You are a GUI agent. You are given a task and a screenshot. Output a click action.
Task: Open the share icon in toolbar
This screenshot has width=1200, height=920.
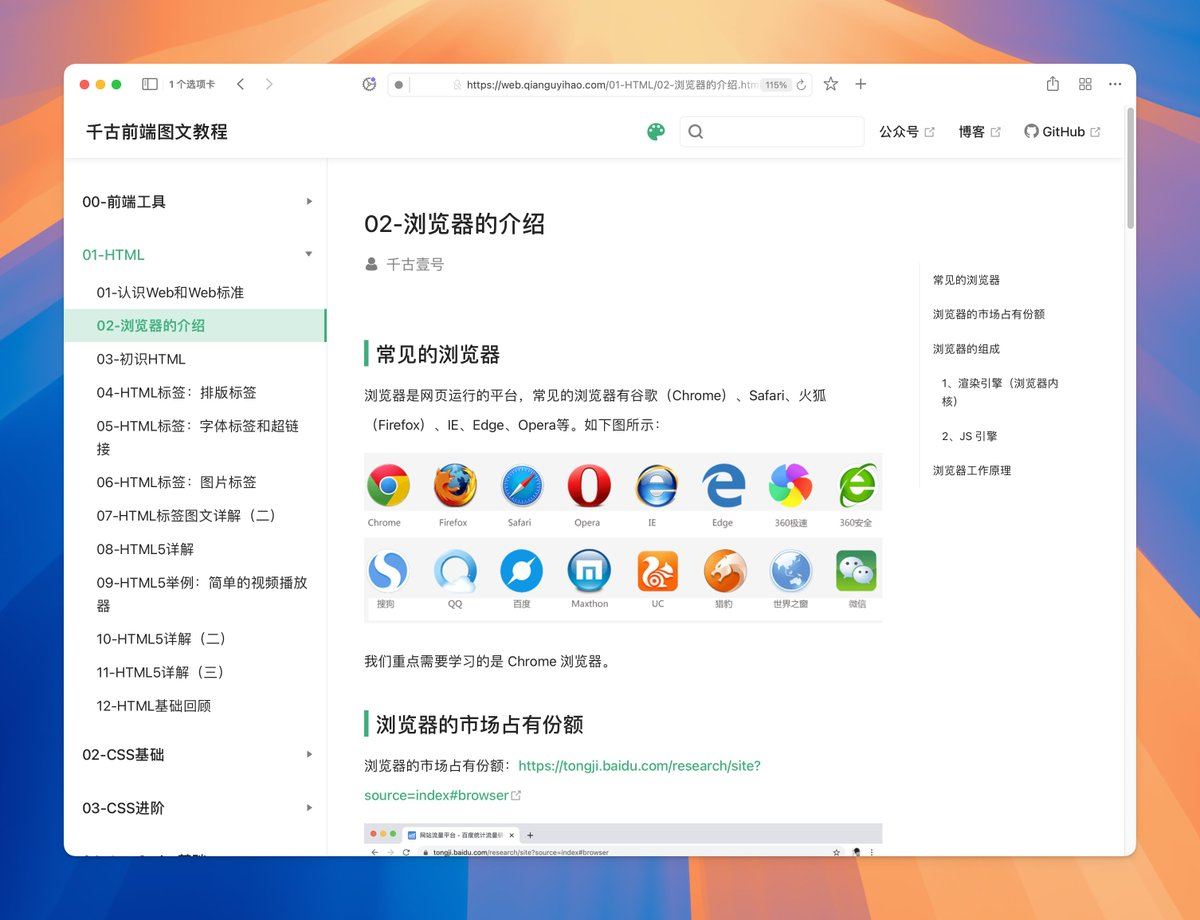(1053, 84)
